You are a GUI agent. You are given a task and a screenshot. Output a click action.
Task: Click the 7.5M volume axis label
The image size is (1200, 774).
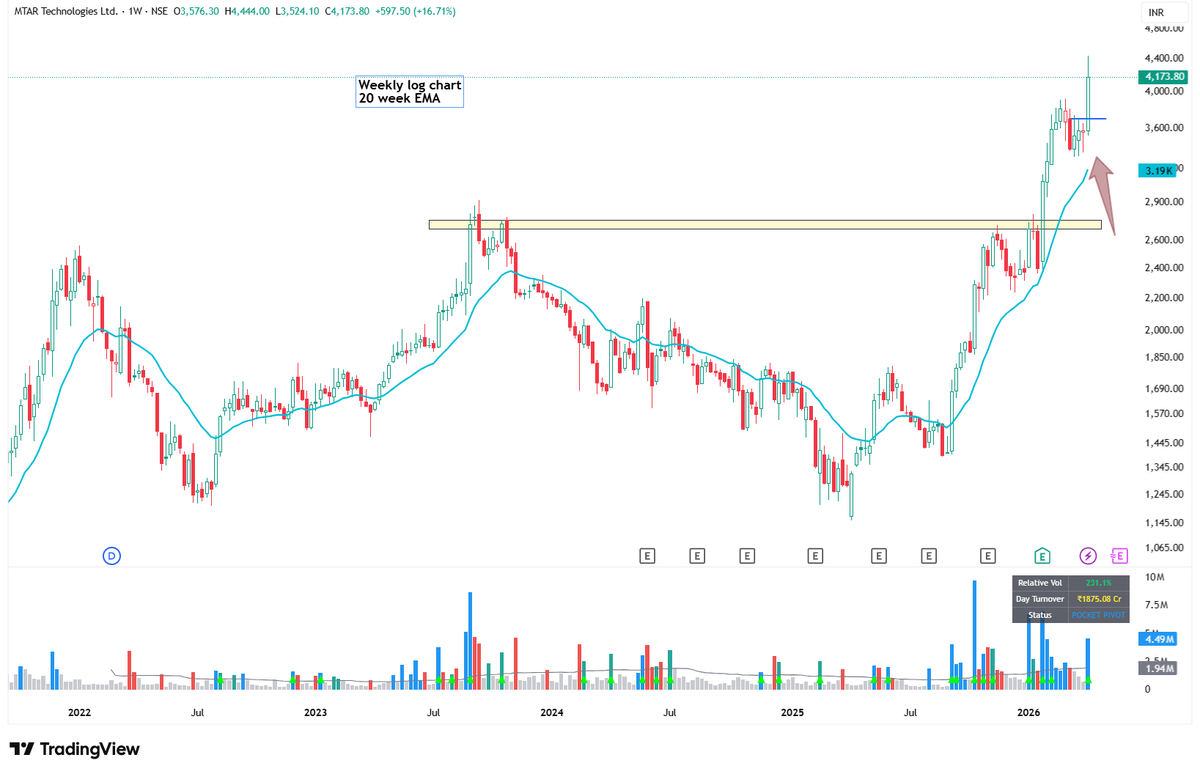coord(1156,605)
